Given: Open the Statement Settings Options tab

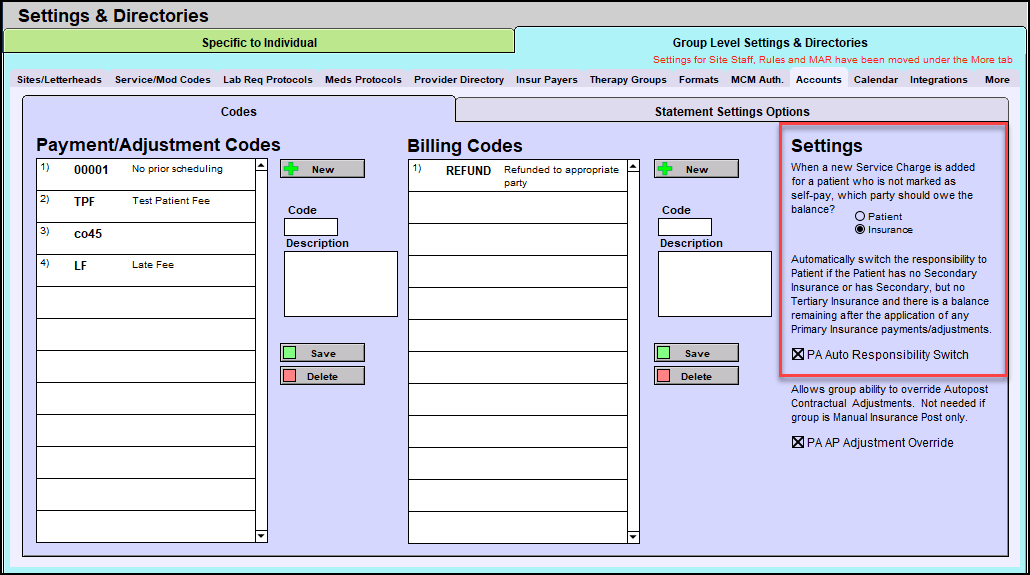Looking at the screenshot, I should click(x=731, y=111).
